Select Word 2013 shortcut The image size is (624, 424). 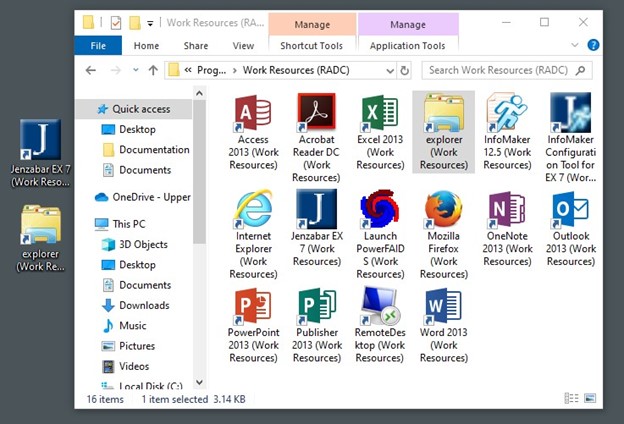(444, 324)
